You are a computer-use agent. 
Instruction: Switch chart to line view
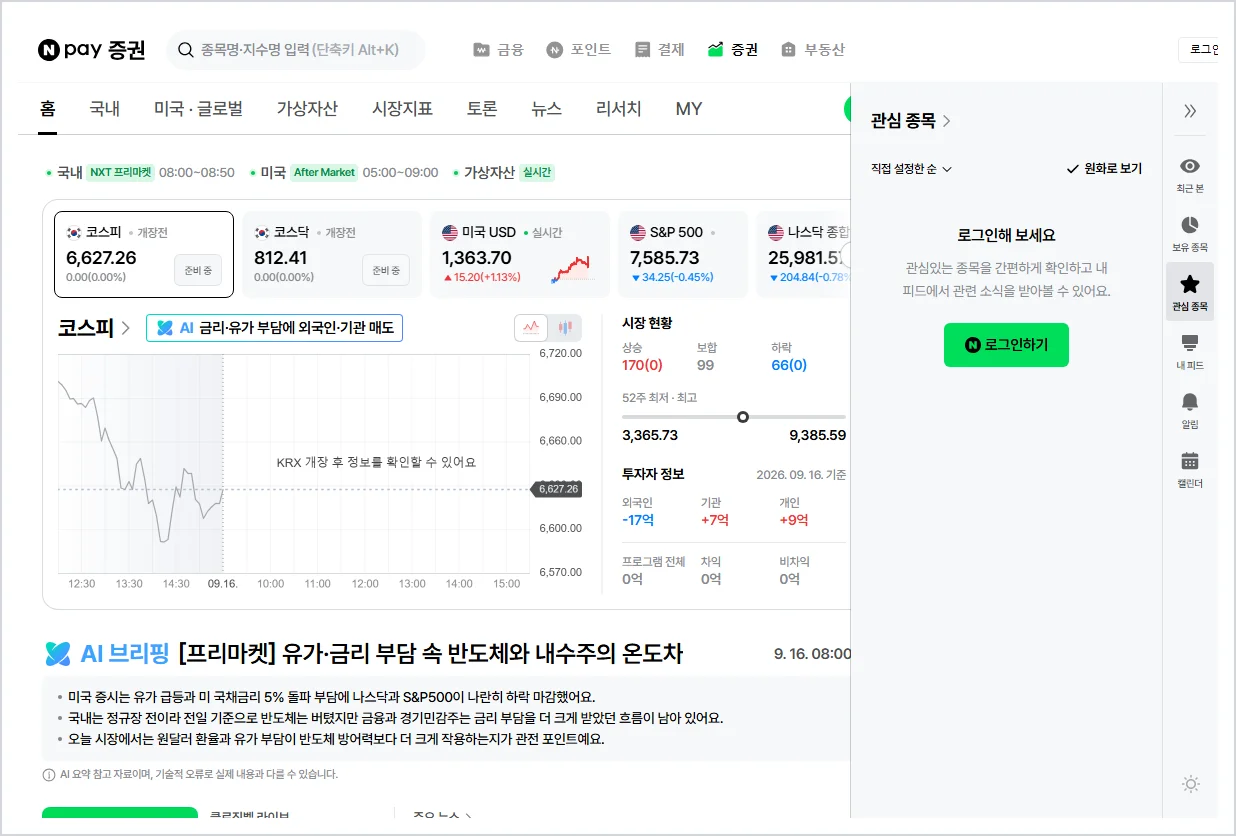(531, 327)
